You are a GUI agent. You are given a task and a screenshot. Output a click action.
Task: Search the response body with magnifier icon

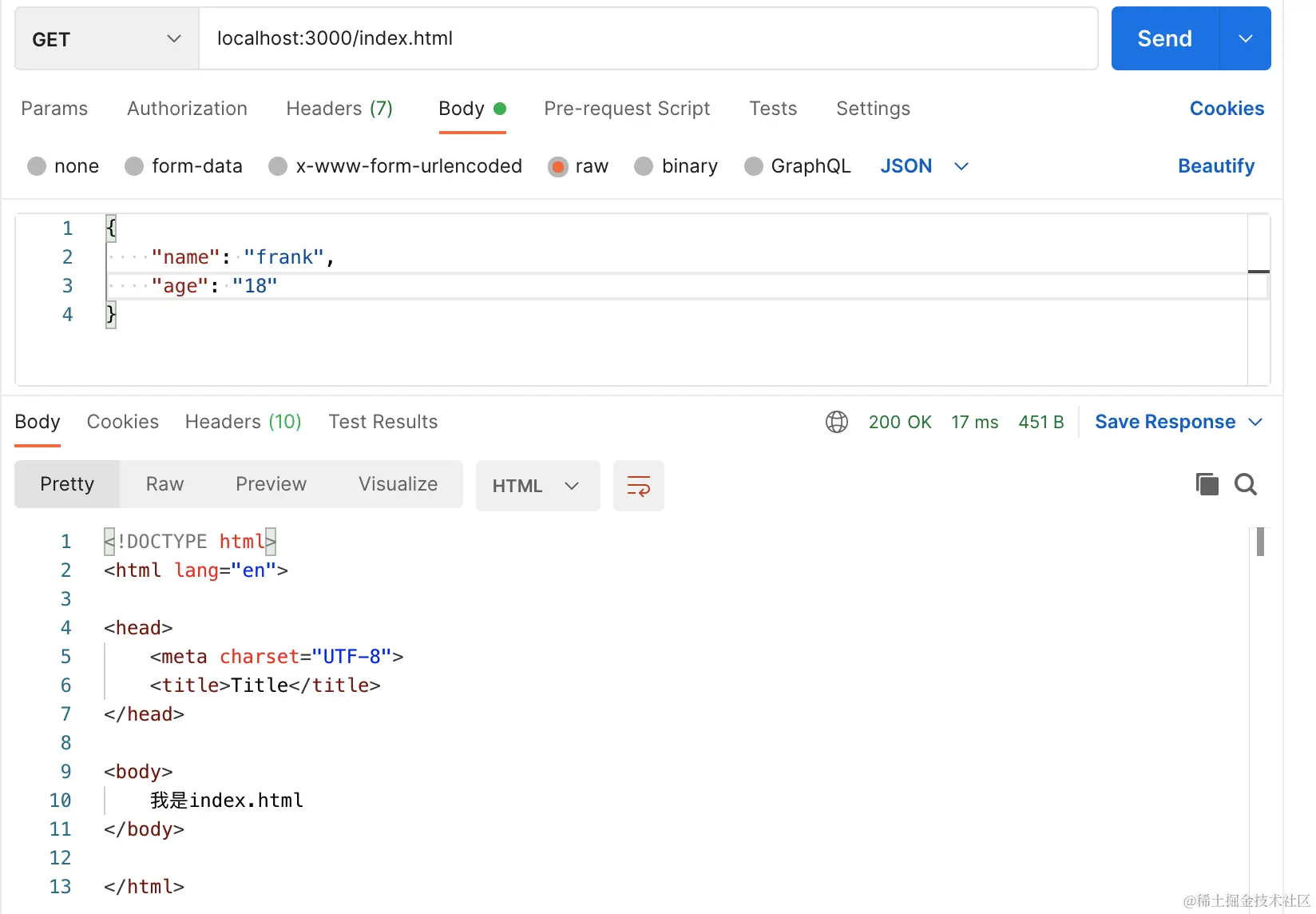[x=1246, y=484]
